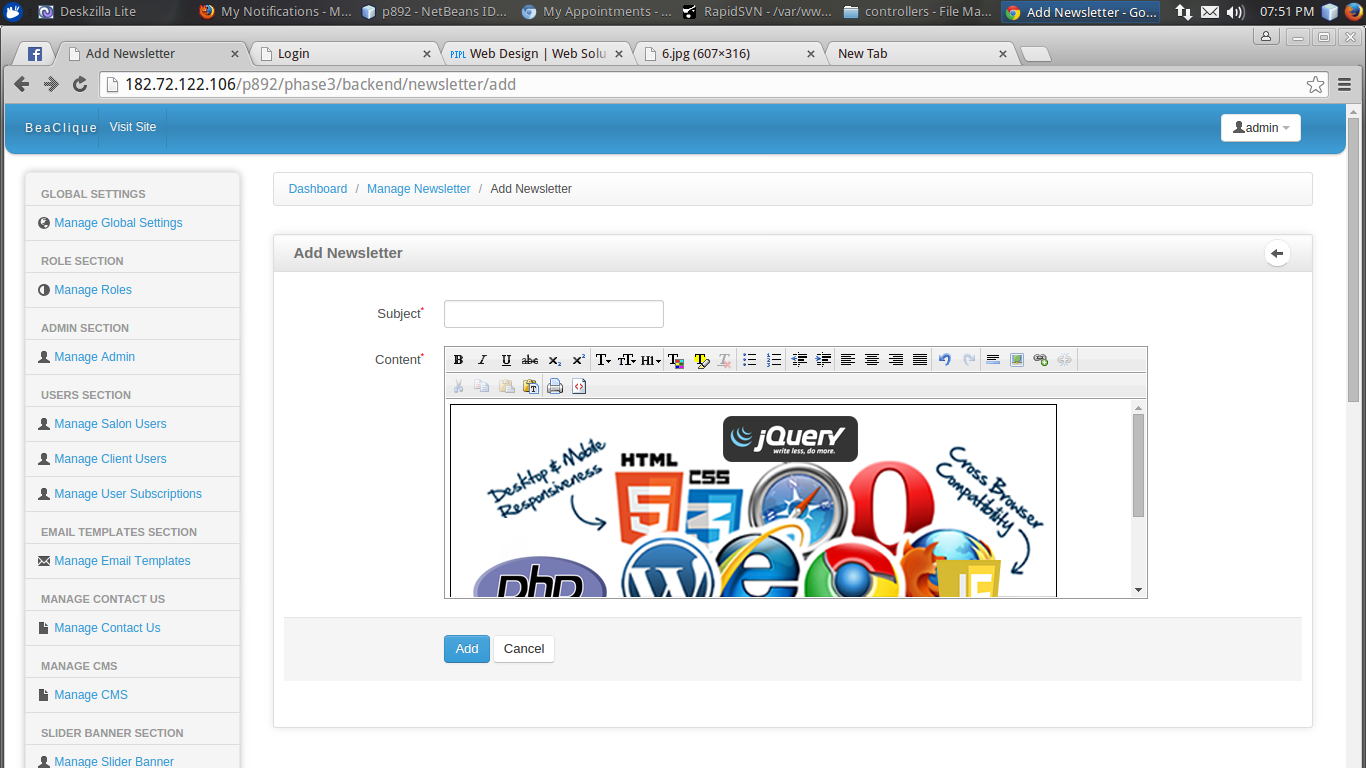Open Manage Admin in the sidebar
1366x768 pixels.
point(95,357)
